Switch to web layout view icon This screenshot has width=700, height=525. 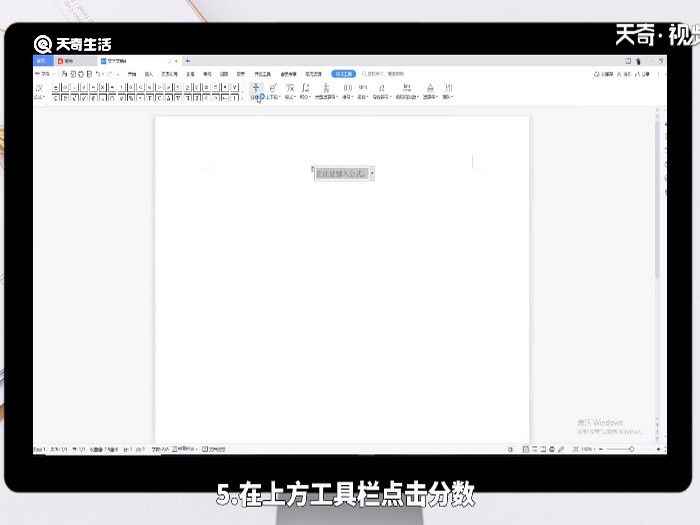[552, 449]
